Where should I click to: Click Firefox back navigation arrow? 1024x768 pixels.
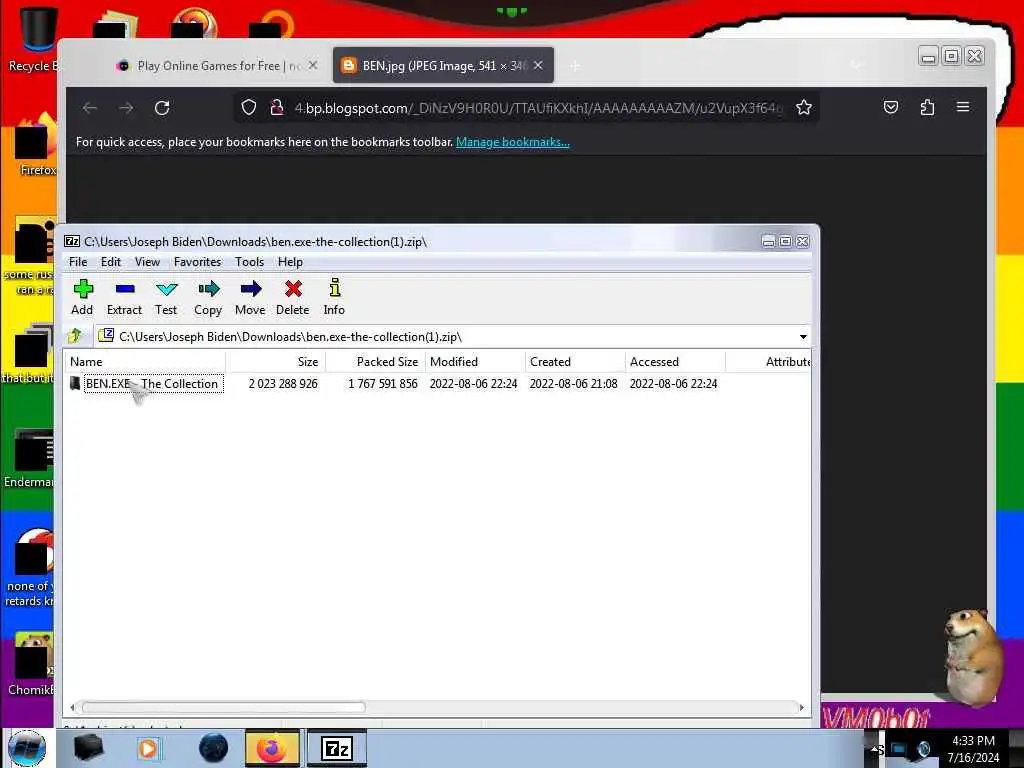[x=90, y=108]
